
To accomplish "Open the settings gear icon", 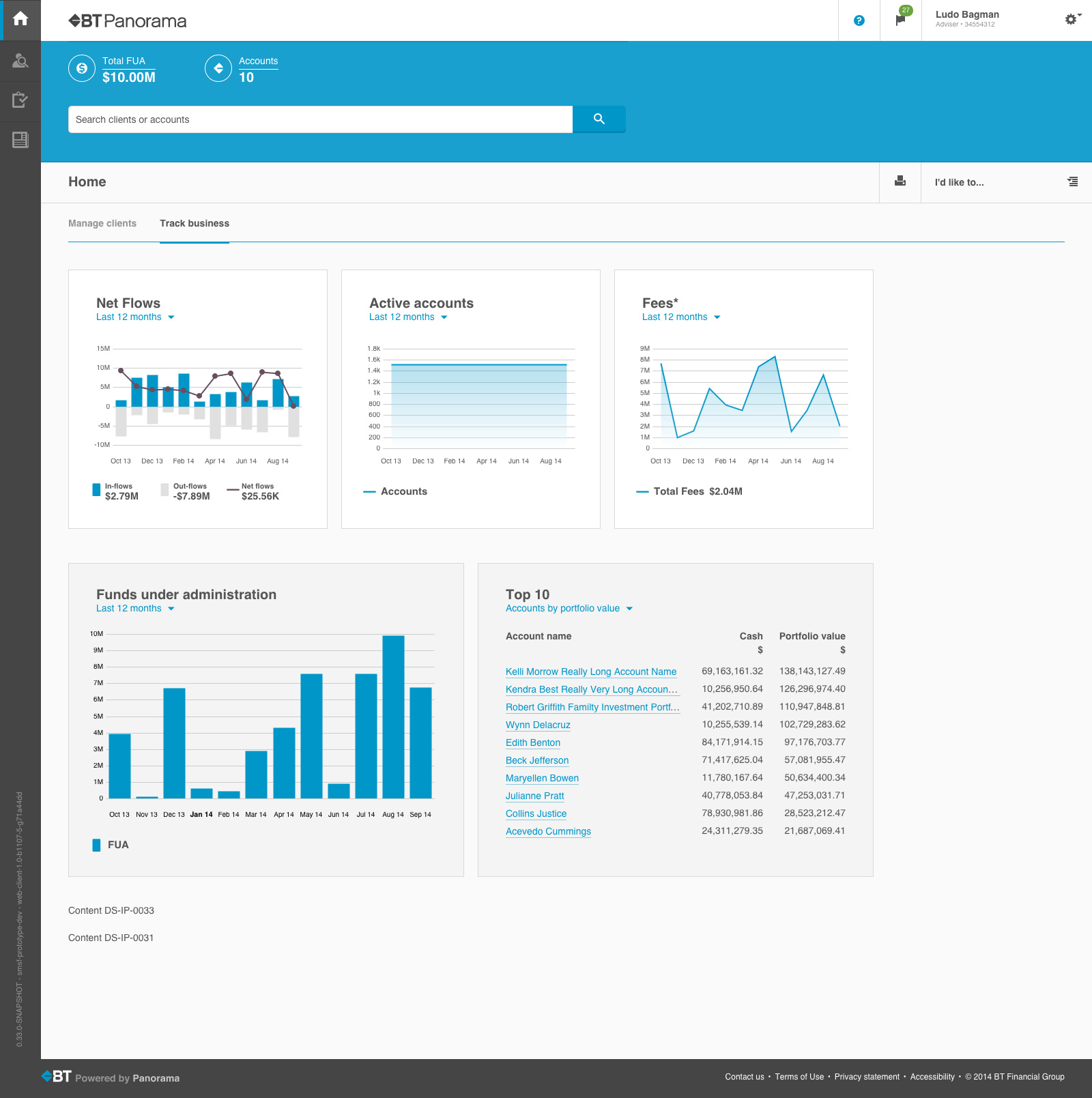I will [x=1072, y=19].
